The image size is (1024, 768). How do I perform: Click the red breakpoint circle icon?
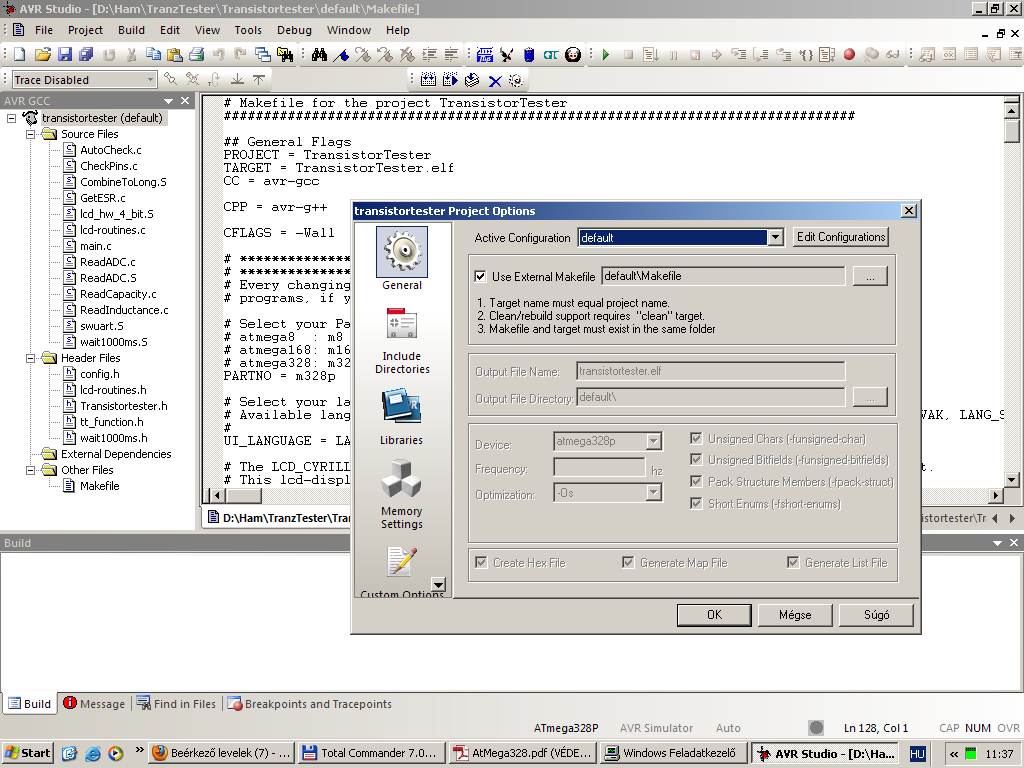pyautogui.click(x=849, y=55)
